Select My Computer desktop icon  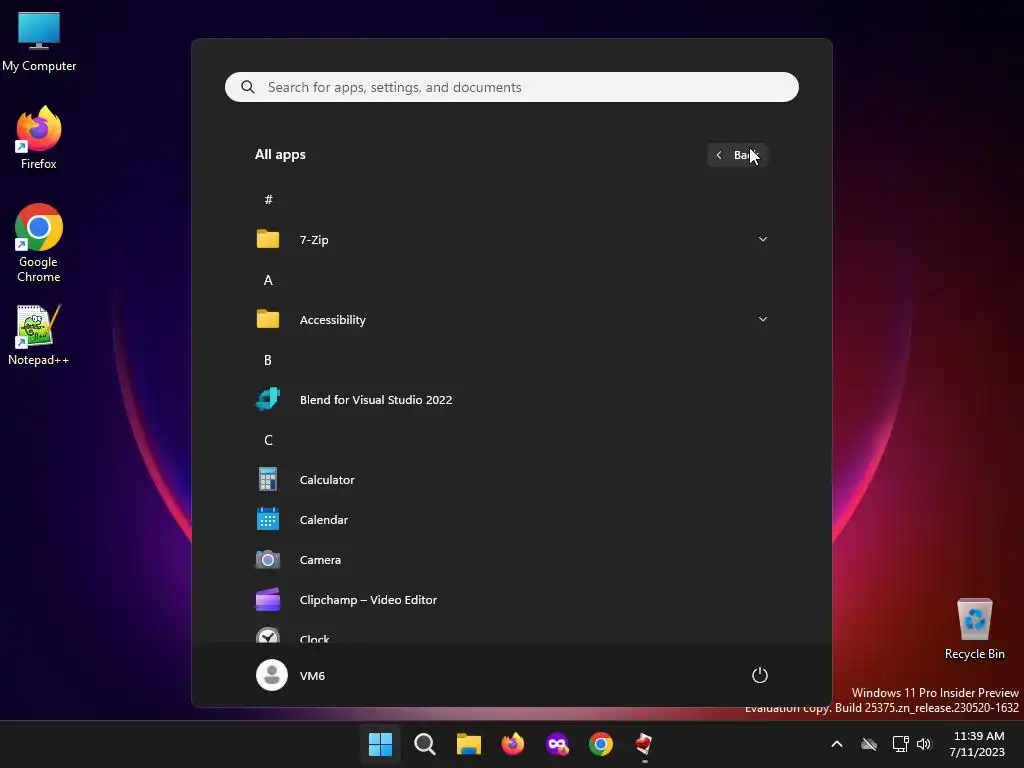[x=39, y=42]
